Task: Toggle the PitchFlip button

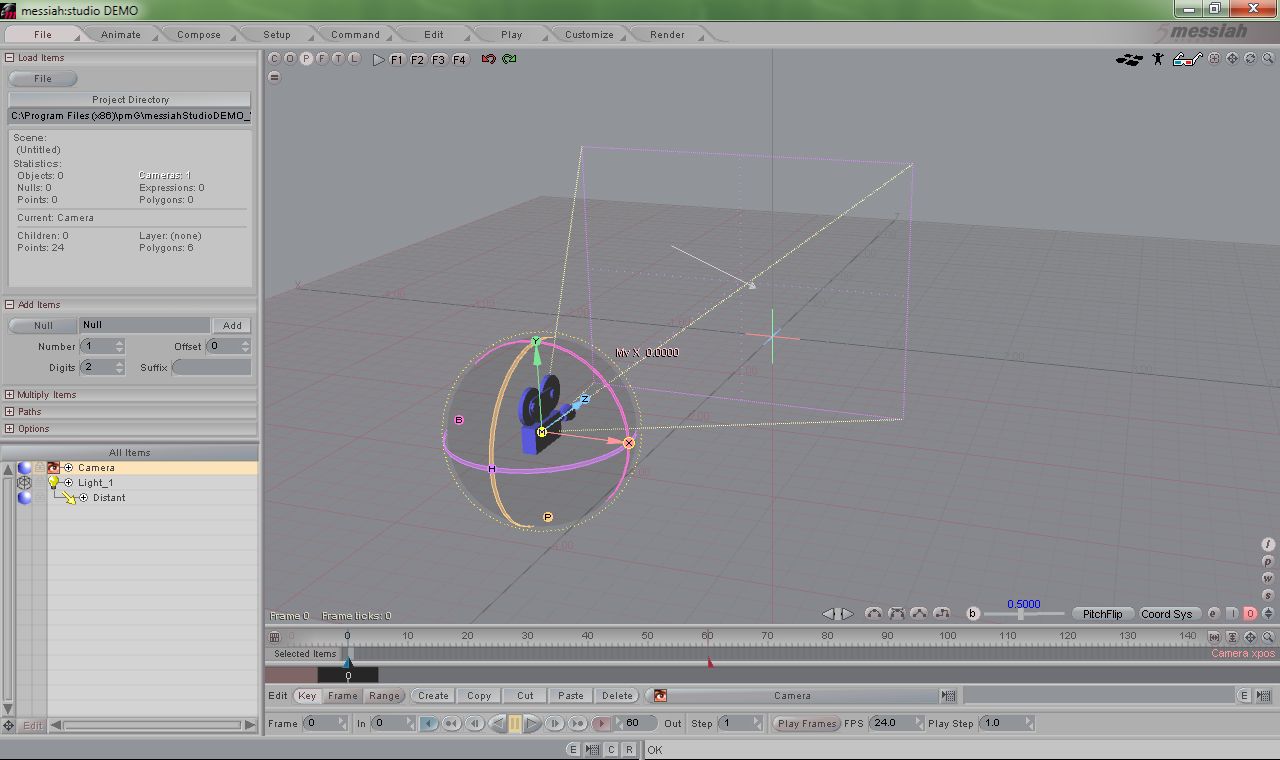Action: (1102, 614)
